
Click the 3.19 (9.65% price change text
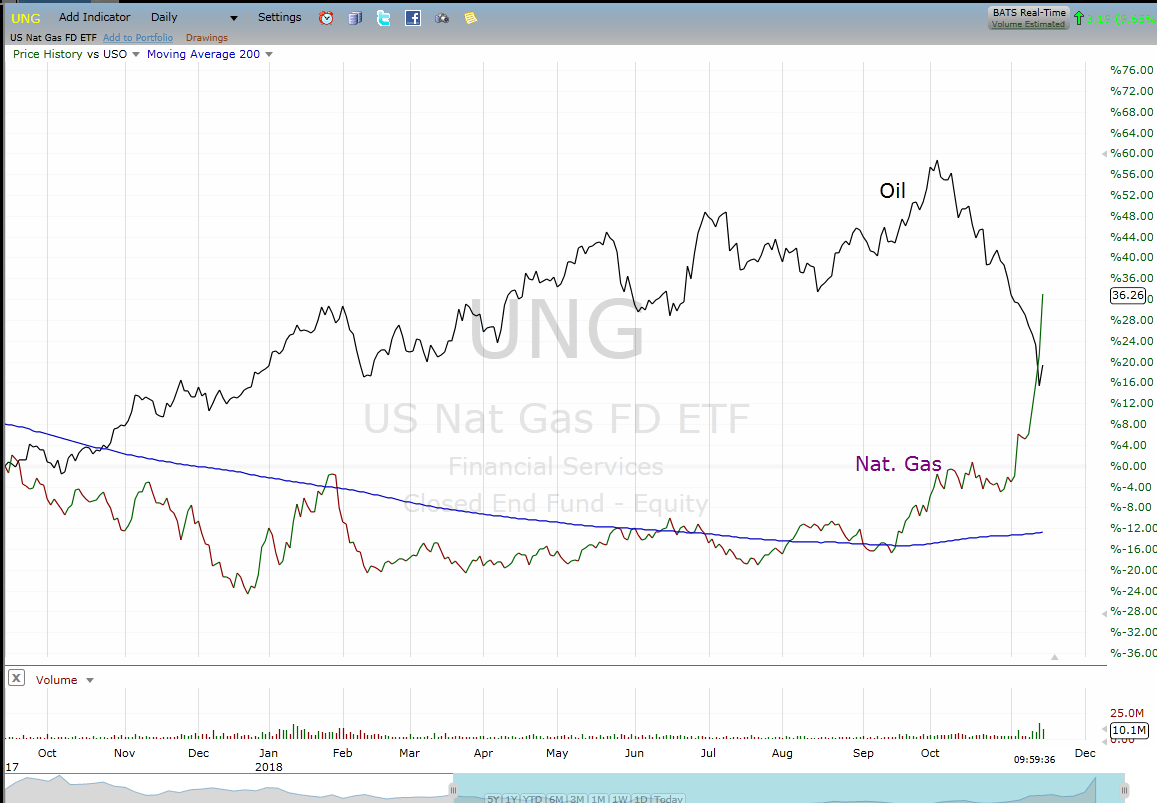1122,18
